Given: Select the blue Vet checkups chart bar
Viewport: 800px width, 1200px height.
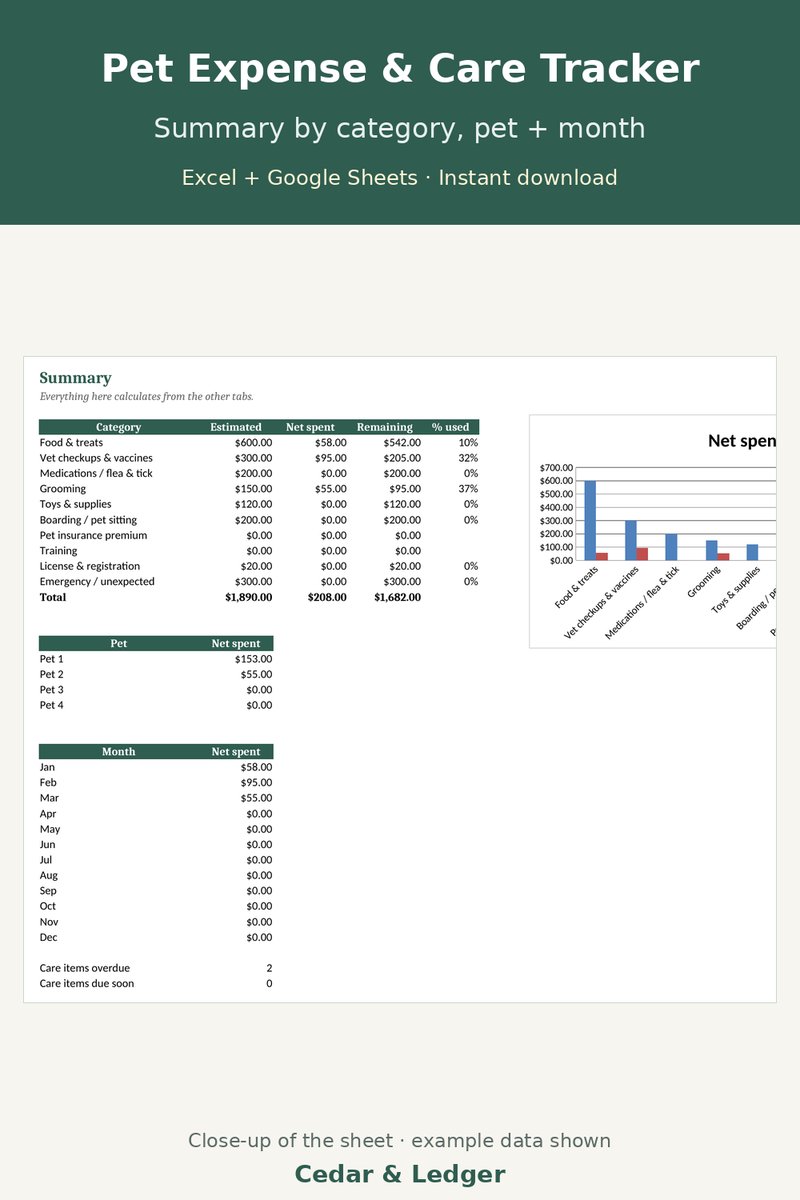Looking at the screenshot, I should 631,540.
